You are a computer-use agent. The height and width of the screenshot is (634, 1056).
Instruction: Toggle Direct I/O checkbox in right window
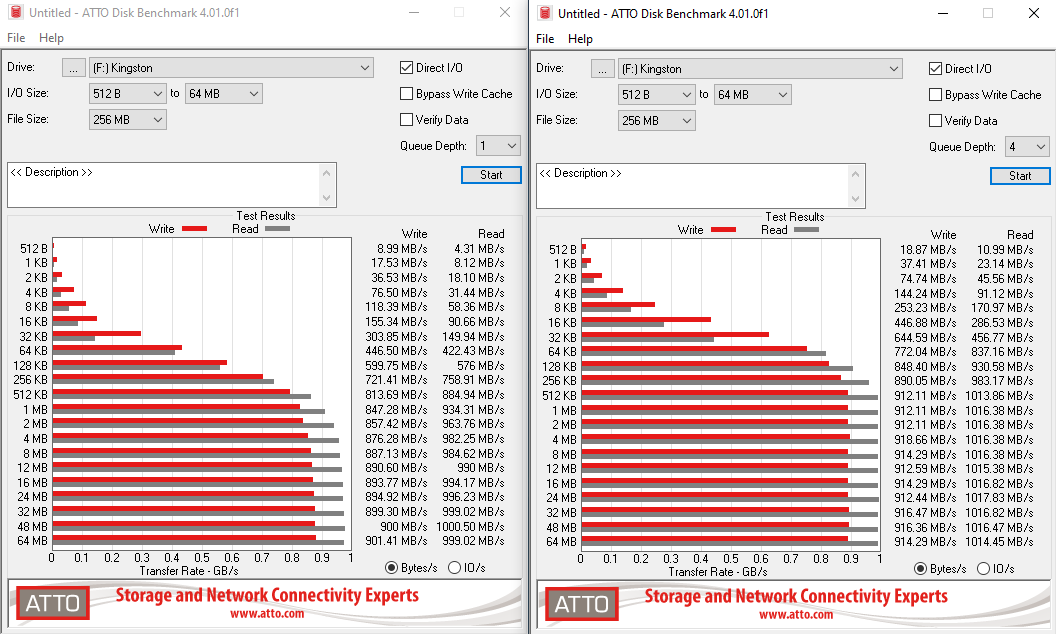pyautogui.click(x=935, y=68)
